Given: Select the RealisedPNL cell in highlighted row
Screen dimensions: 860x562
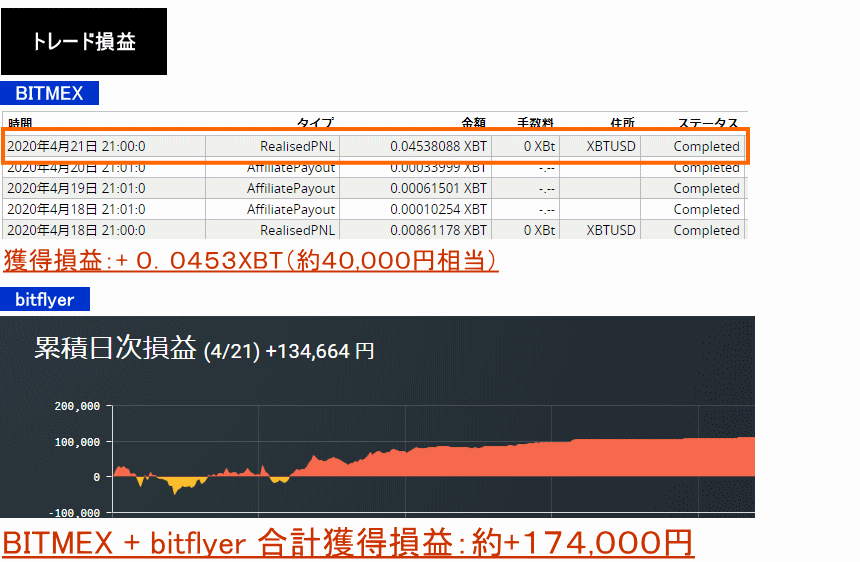Looking at the screenshot, I should [297, 146].
